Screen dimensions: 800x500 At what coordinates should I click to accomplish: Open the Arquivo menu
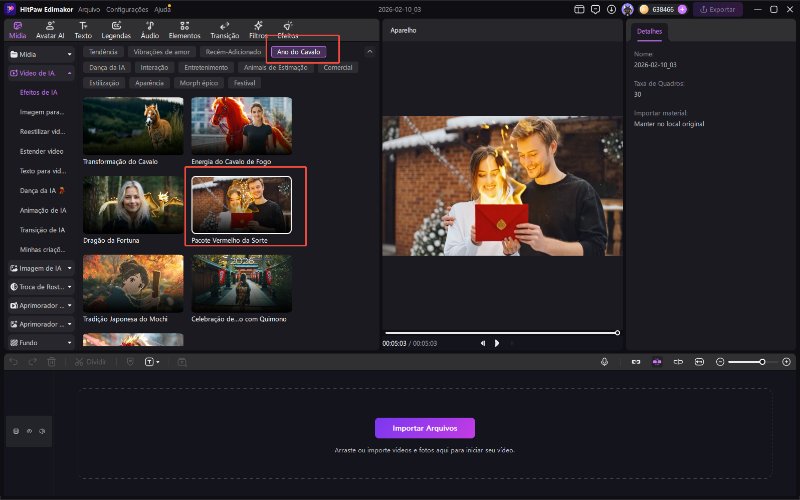(89, 9)
